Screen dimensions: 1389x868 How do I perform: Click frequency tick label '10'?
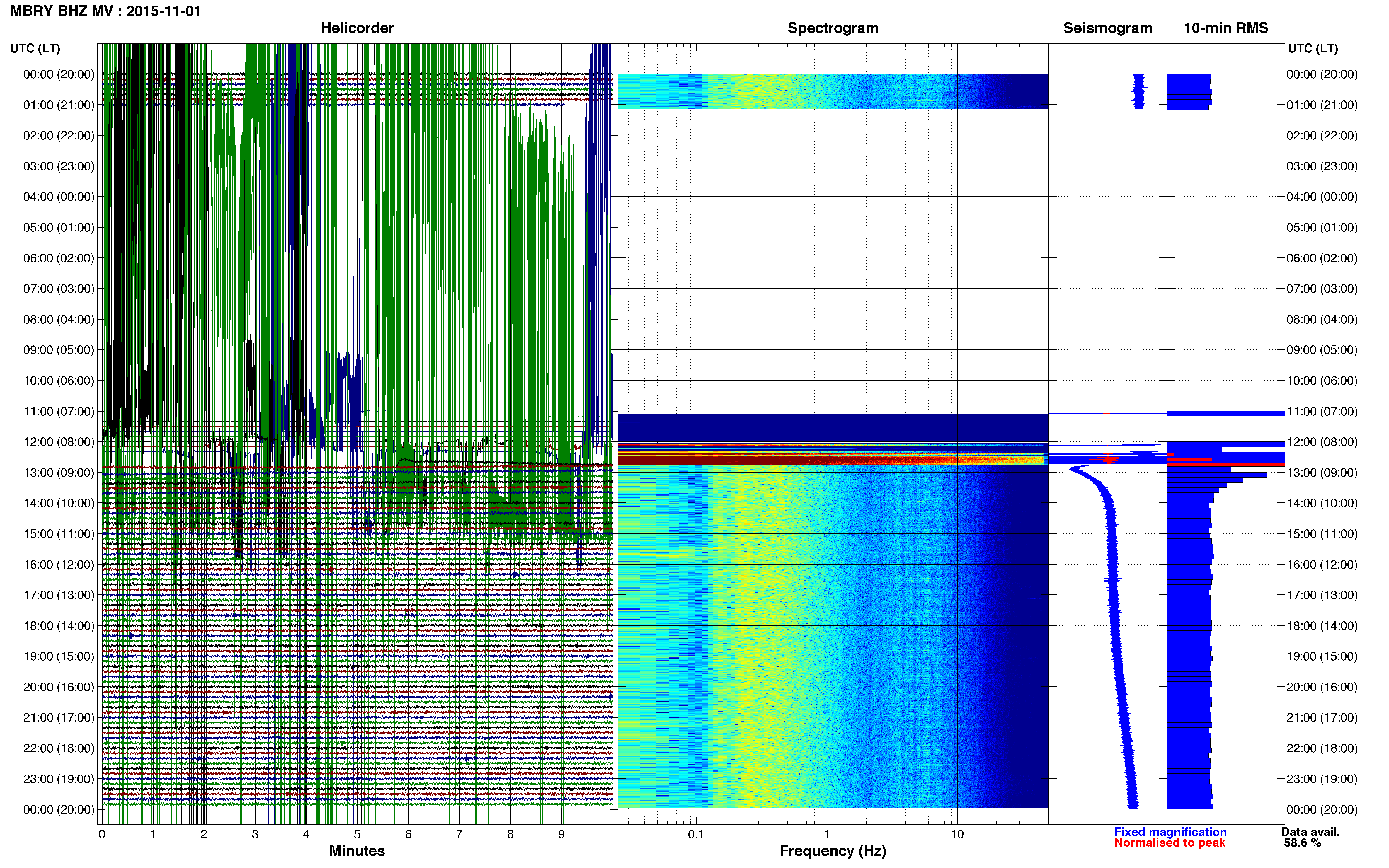(957, 834)
